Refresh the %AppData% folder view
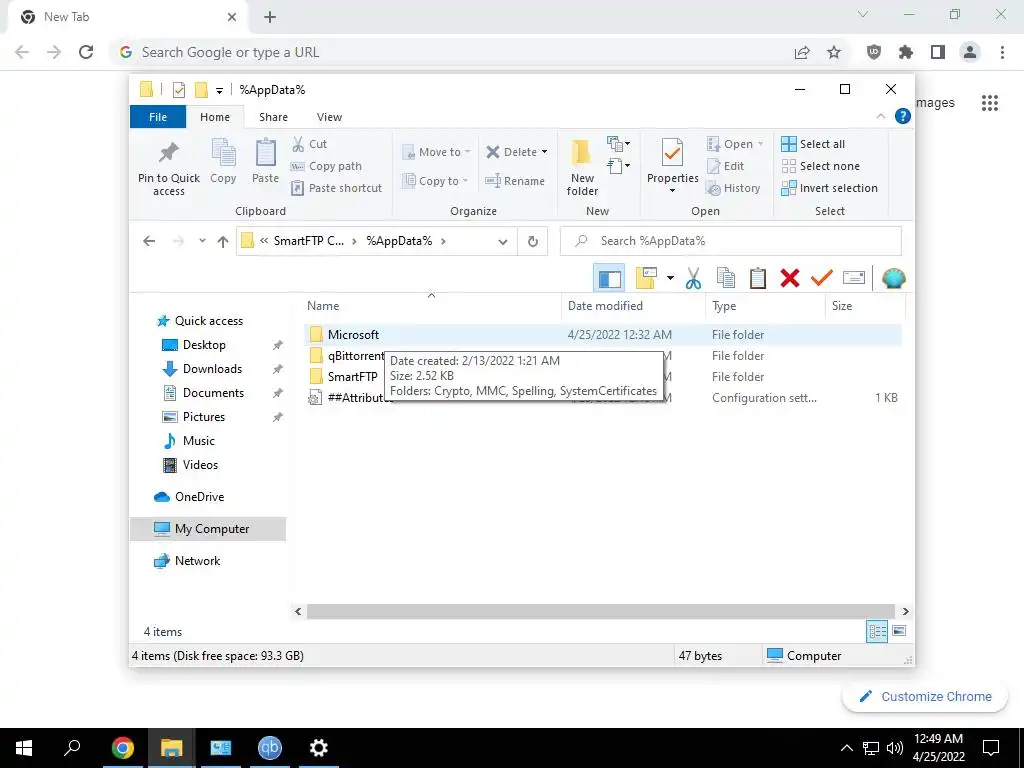The image size is (1024, 768). (x=533, y=241)
